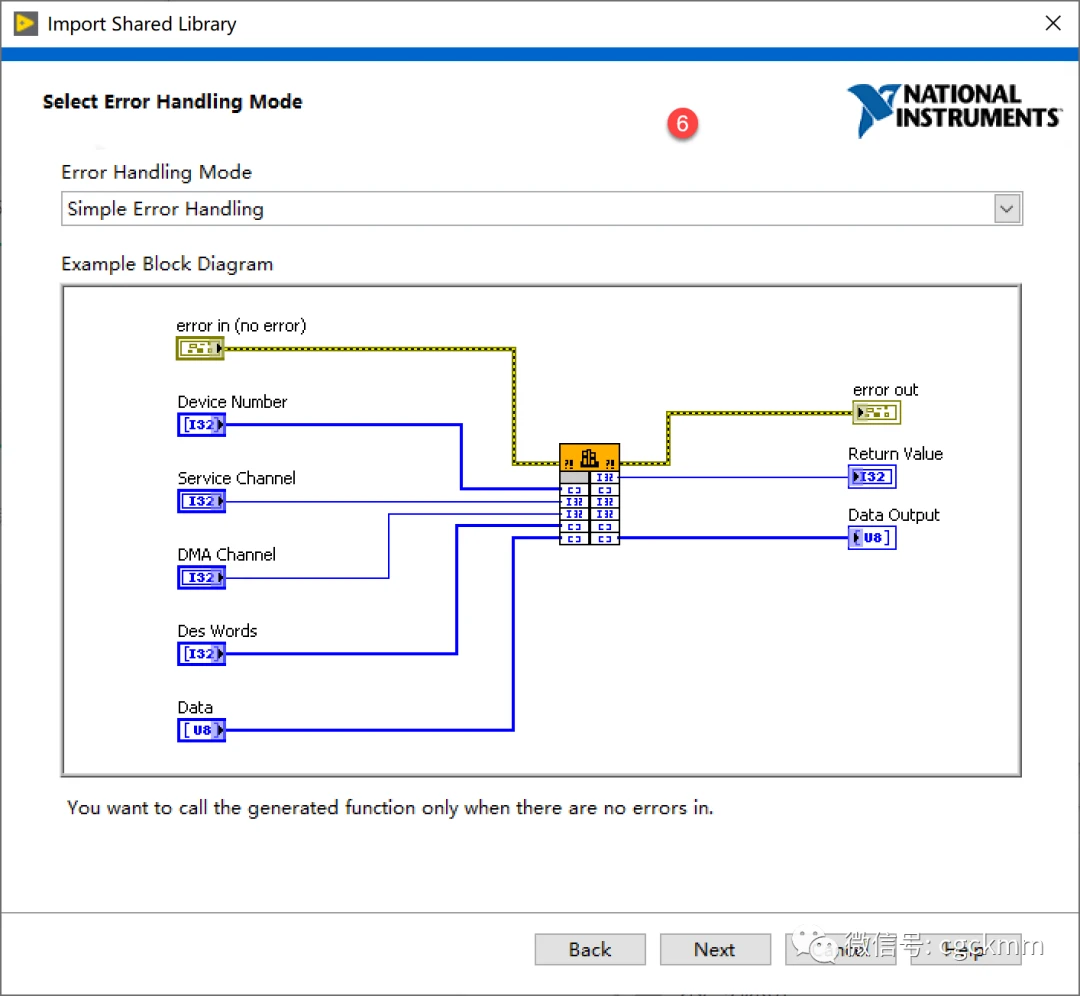Click the LabVIEW icon in title bar

pos(25,24)
